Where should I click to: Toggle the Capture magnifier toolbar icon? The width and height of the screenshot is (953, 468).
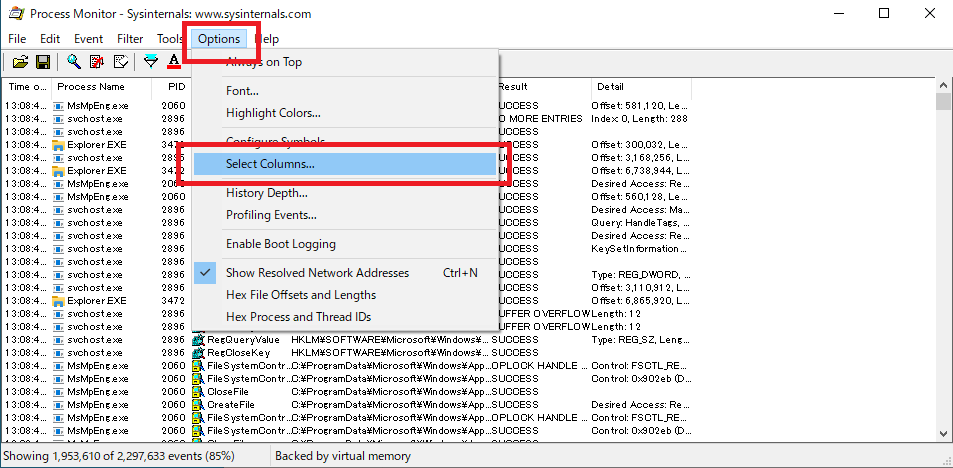[x=74, y=61]
